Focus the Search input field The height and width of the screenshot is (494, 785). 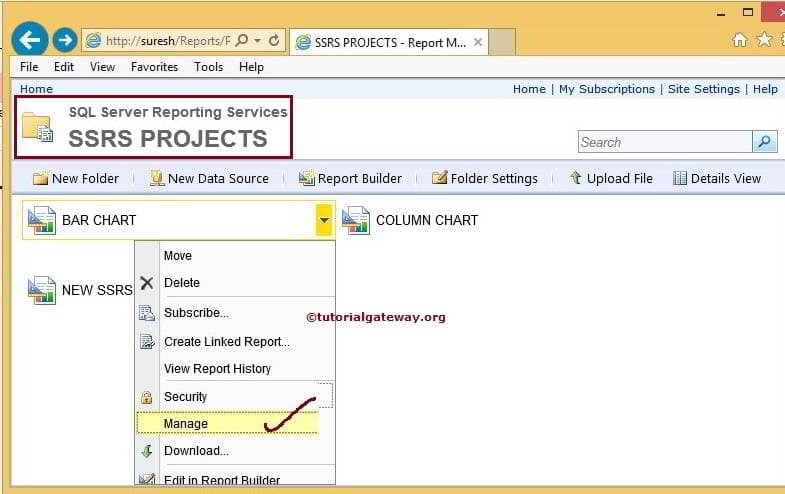(665, 142)
